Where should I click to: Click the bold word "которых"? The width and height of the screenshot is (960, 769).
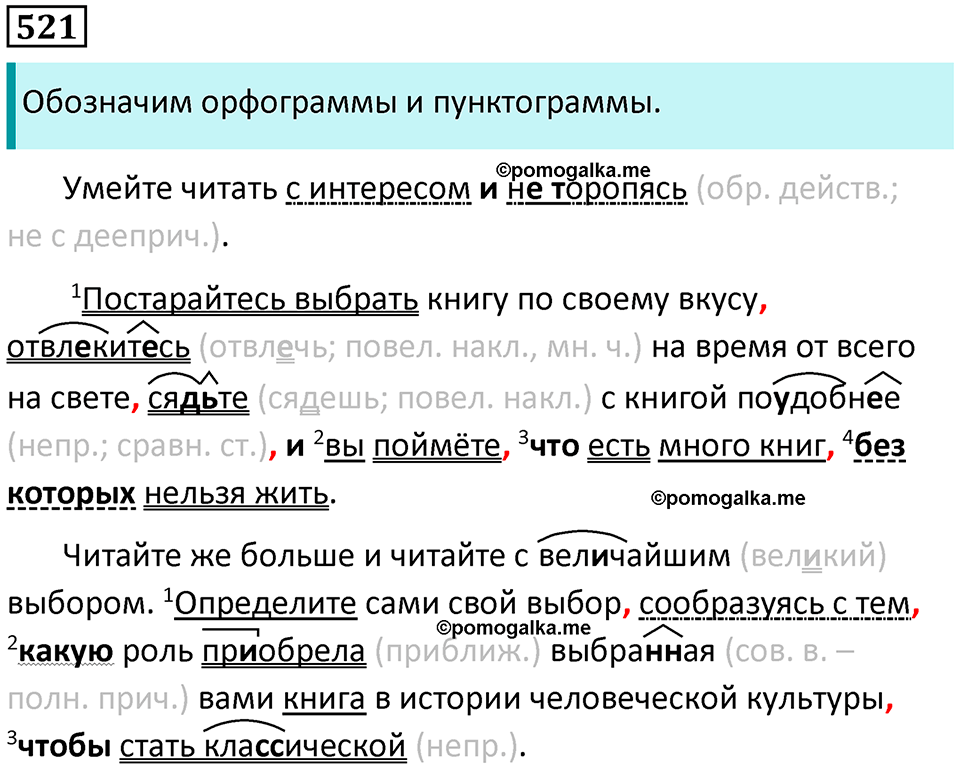(71, 494)
